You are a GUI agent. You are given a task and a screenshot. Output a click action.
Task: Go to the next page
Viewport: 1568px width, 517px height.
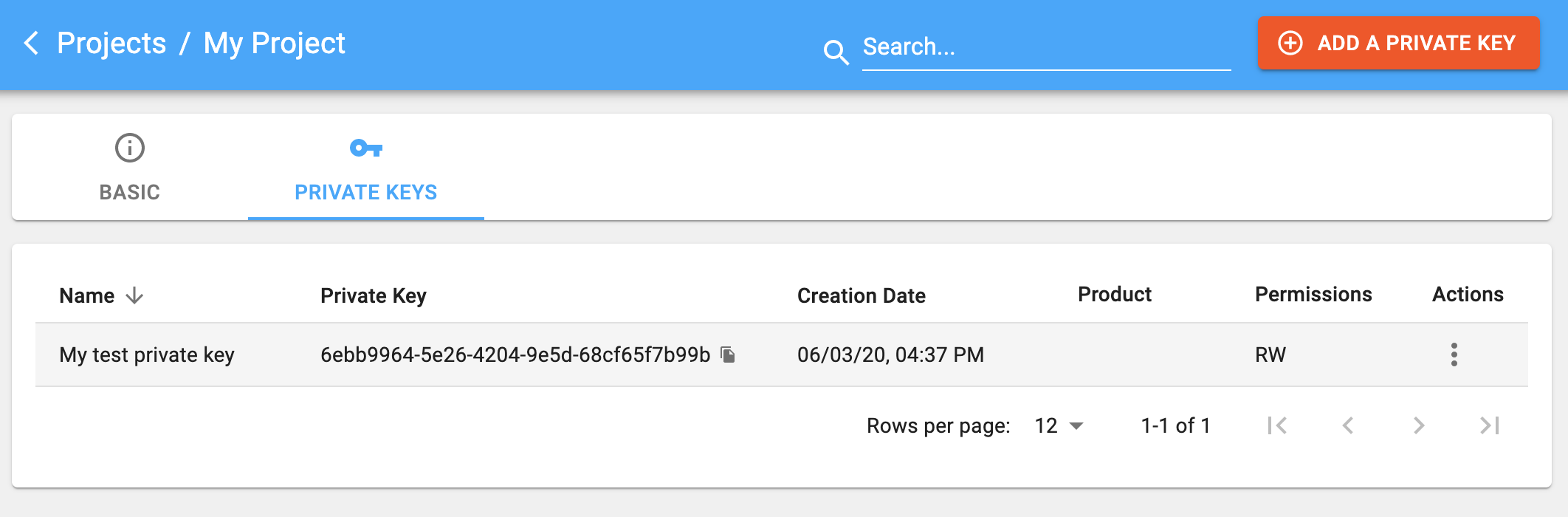1418,425
